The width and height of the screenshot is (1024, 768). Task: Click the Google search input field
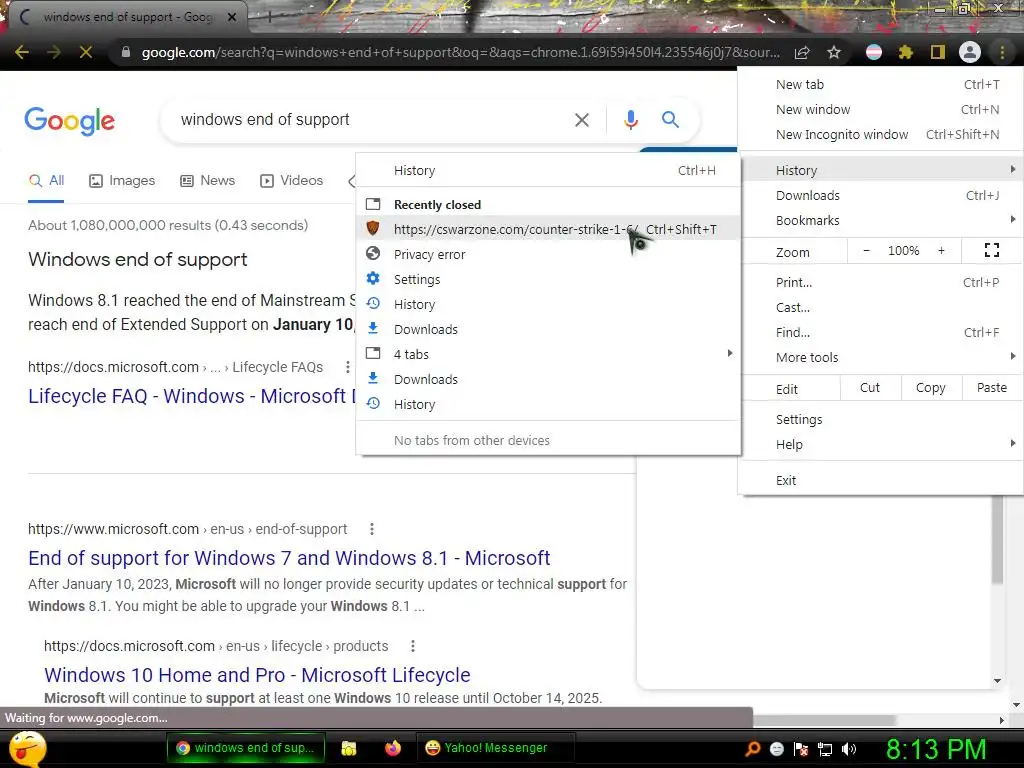tap(372, 120)
